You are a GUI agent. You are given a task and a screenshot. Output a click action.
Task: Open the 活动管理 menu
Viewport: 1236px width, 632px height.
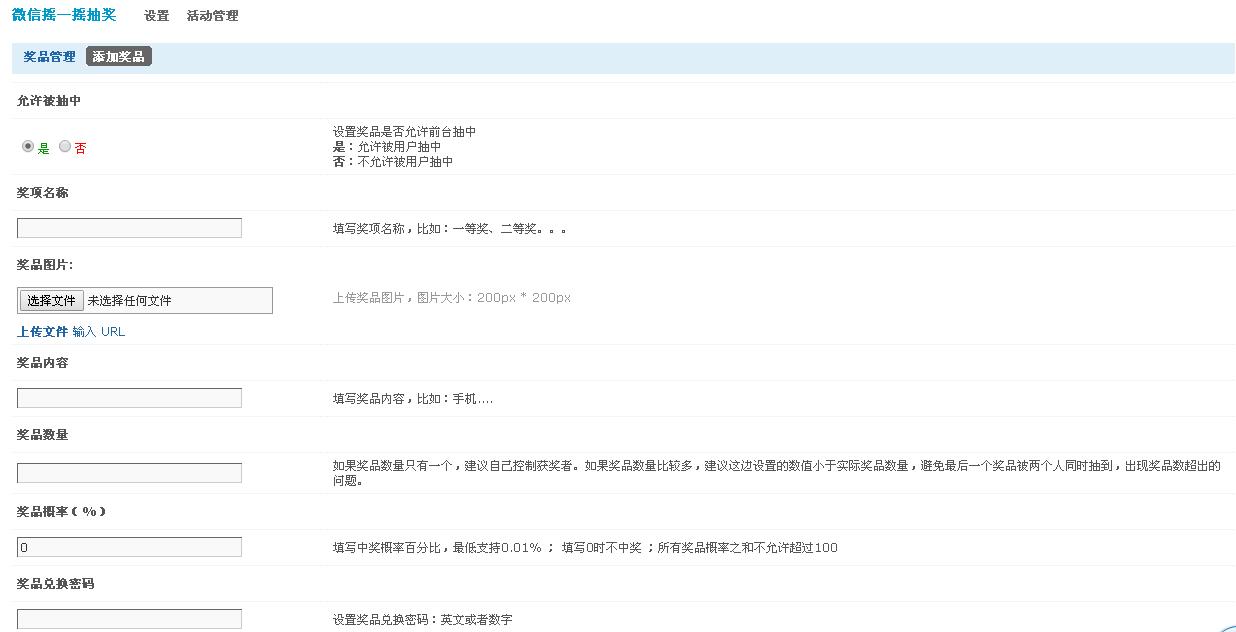point(211,16)
